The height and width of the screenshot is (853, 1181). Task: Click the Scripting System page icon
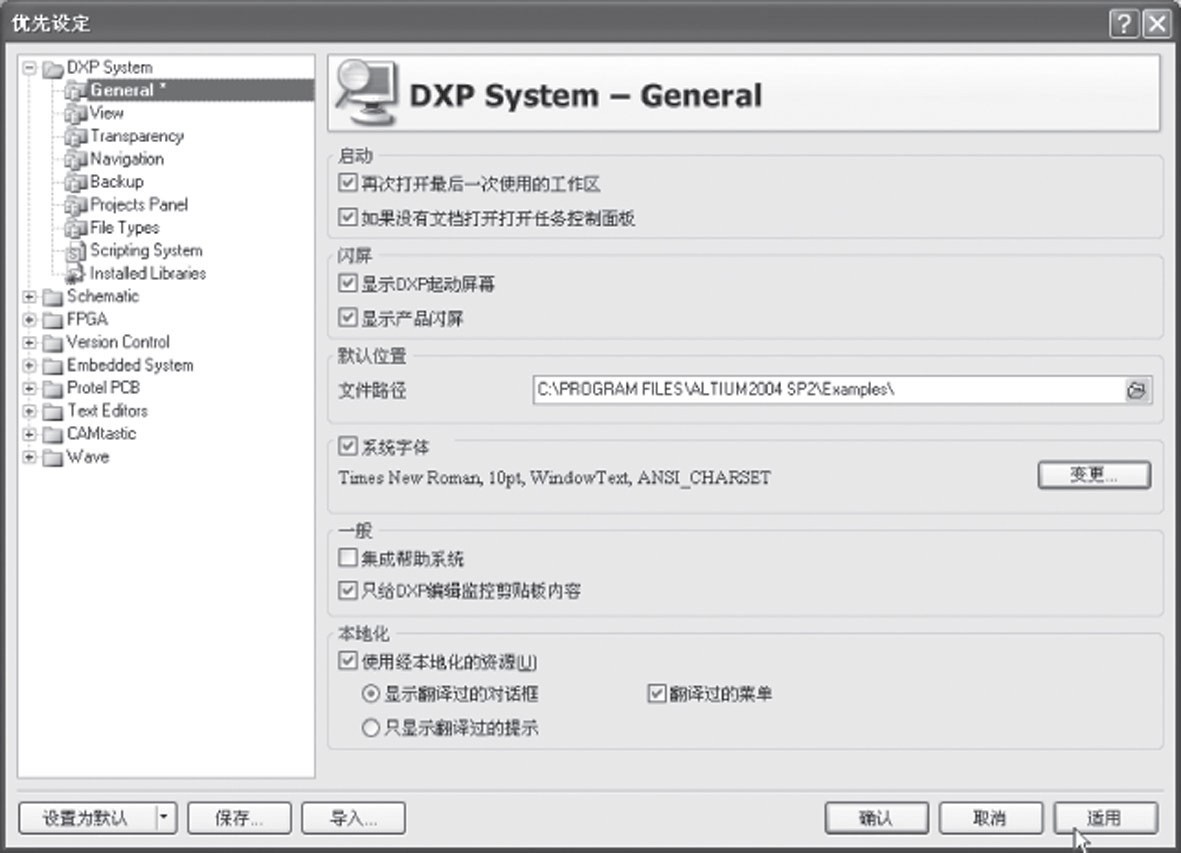(76, 251)
